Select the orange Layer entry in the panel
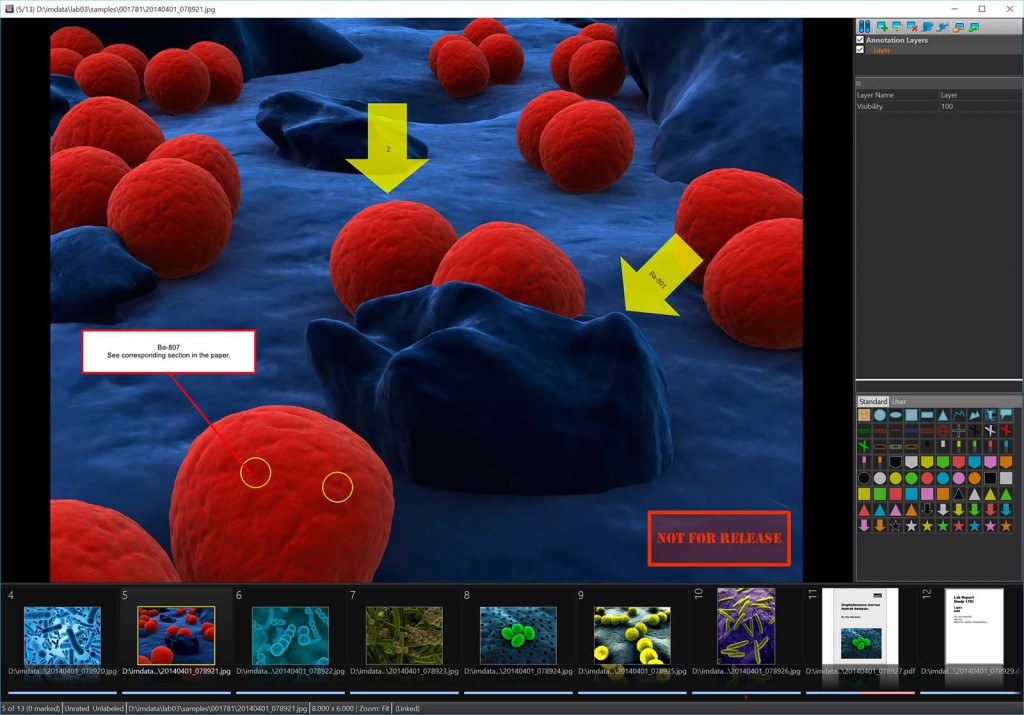The width and height of the screenshot is (1024, 715). pyautogui.click(x=881, y=50)
